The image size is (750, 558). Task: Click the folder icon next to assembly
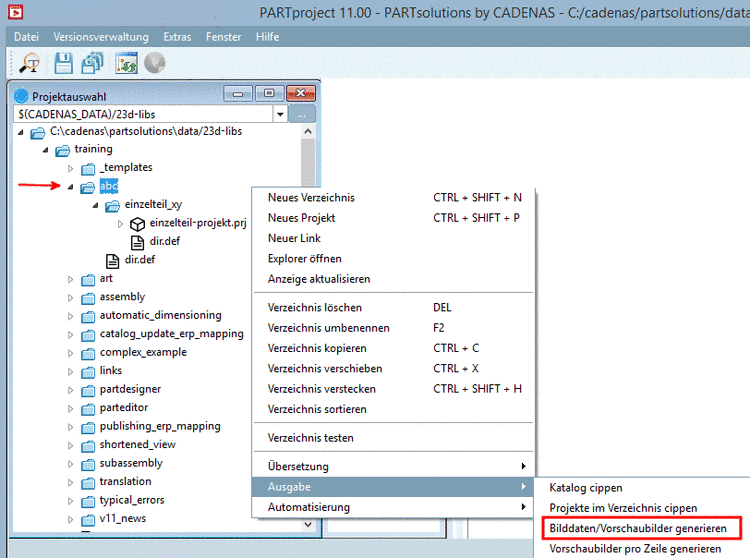coord(88,299)
